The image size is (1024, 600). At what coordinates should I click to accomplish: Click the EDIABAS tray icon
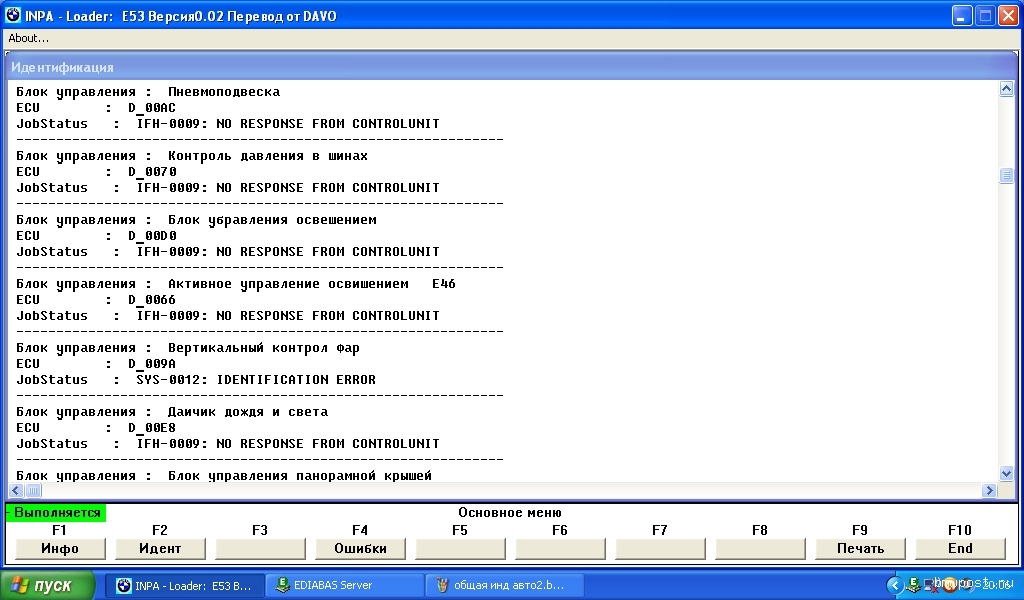914,585
